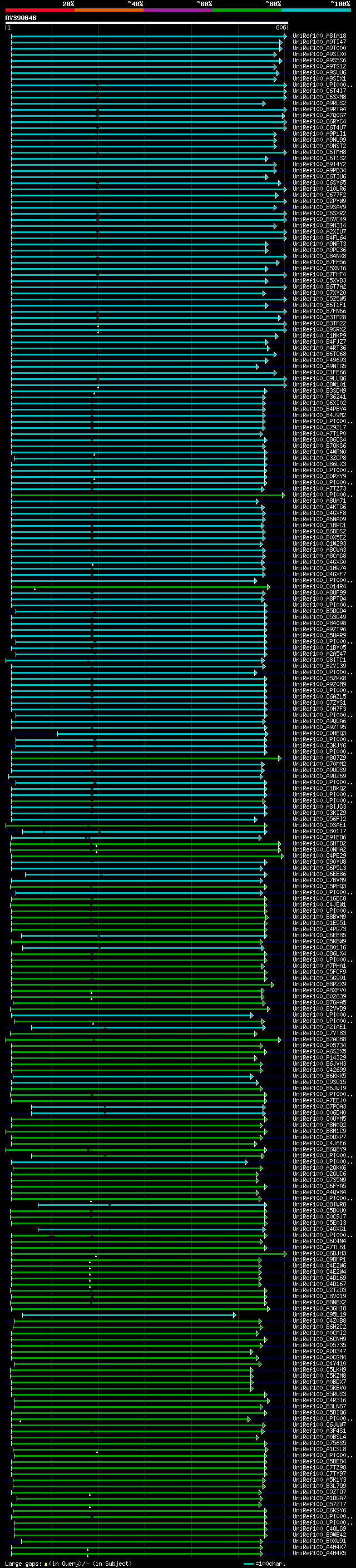Click the purple ~60% identity legend segment
This screenshot has width=356, height=1568.
(x=179, y=11)
